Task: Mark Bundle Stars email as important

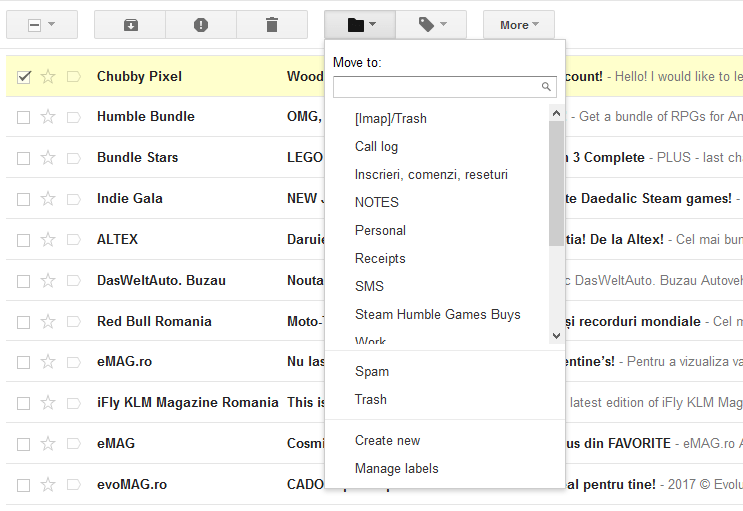Action: point(73,157)
